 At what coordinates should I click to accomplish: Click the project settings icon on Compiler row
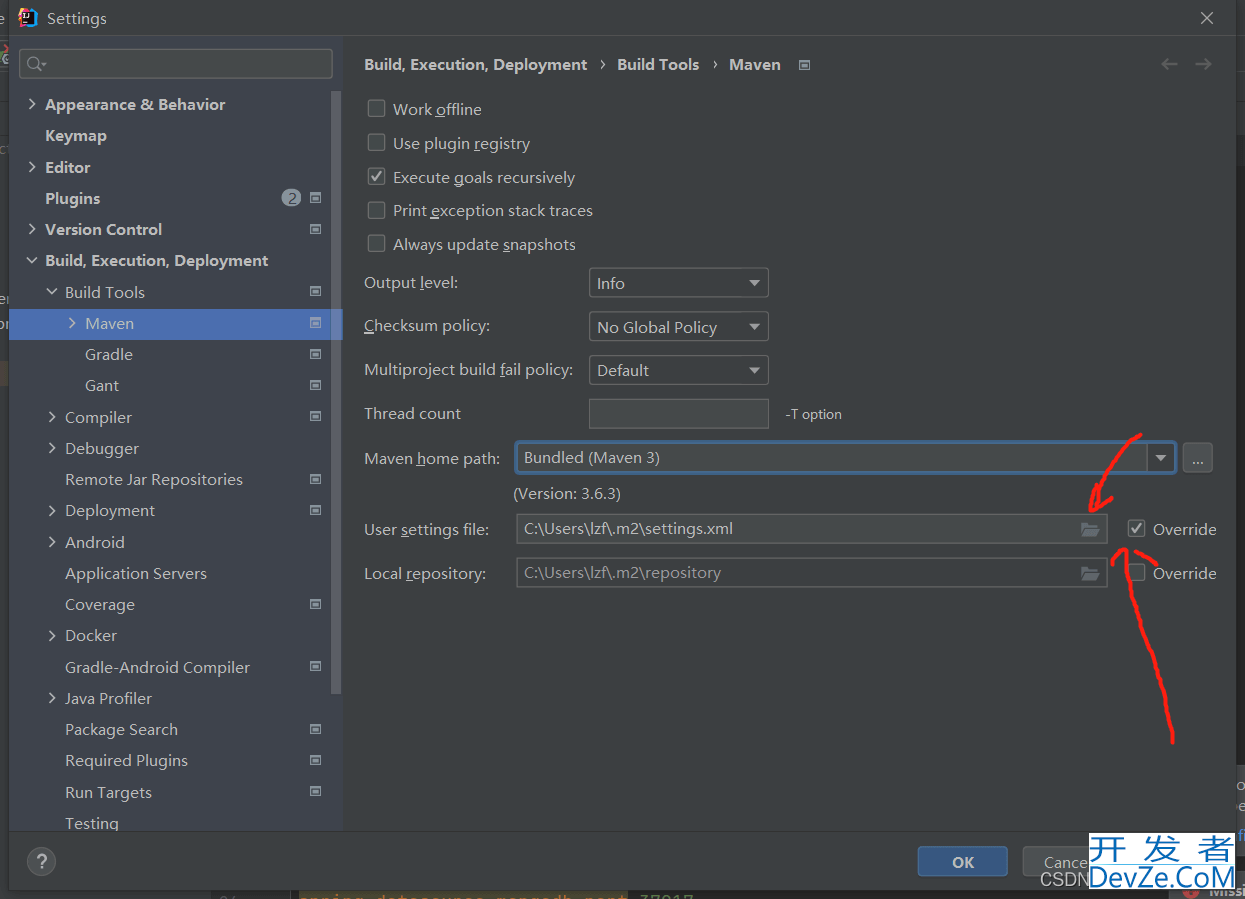315,417
